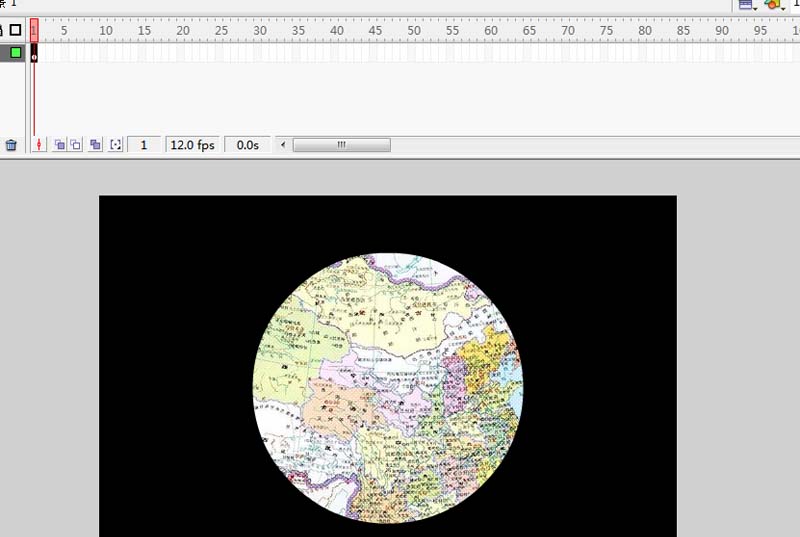Image resolution: width=800 pixels, height=537 pixels.
Task: Show all layers as outlines header icon
Action: tap(15, 30)
